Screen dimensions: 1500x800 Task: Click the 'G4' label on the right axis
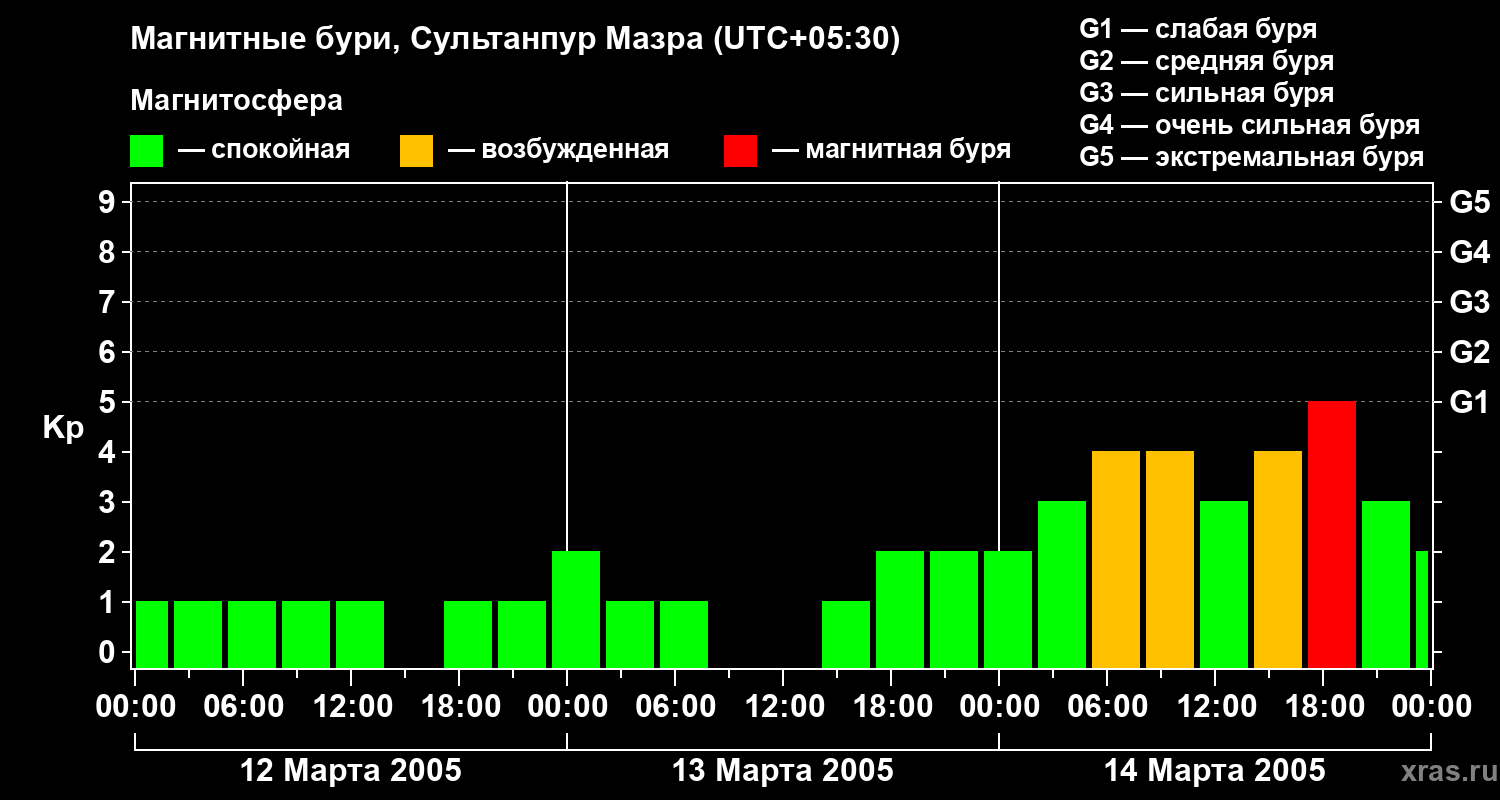pyautogui.click(x=1469, y=253)
